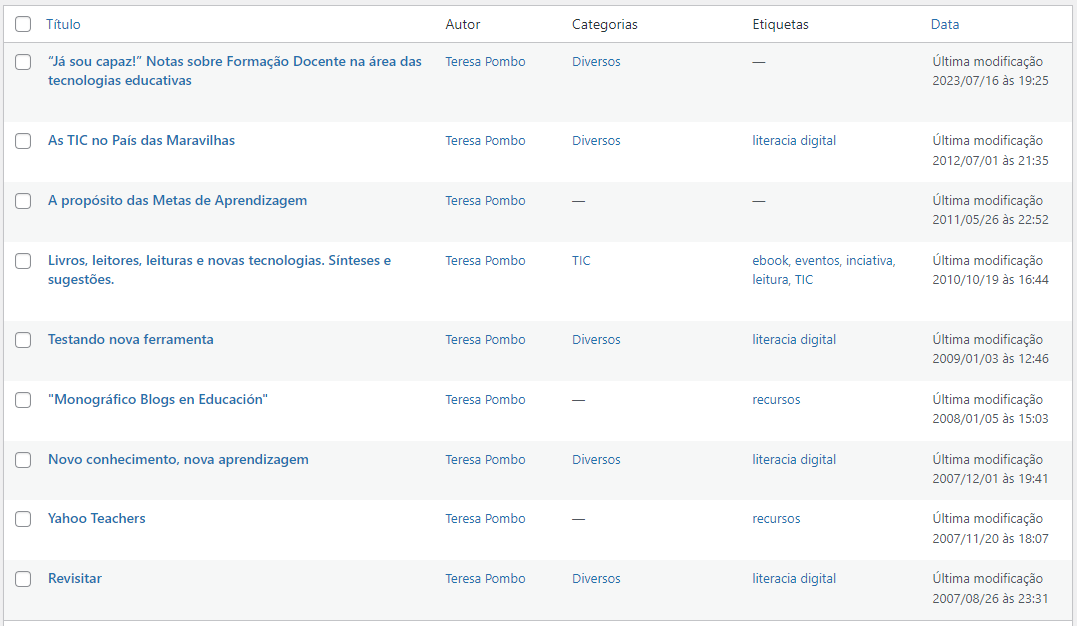The width and height of the screenshot is (1077, 626).
Task: Check the Yahoo Teachers post checkbox
Action: click(23, 519)
